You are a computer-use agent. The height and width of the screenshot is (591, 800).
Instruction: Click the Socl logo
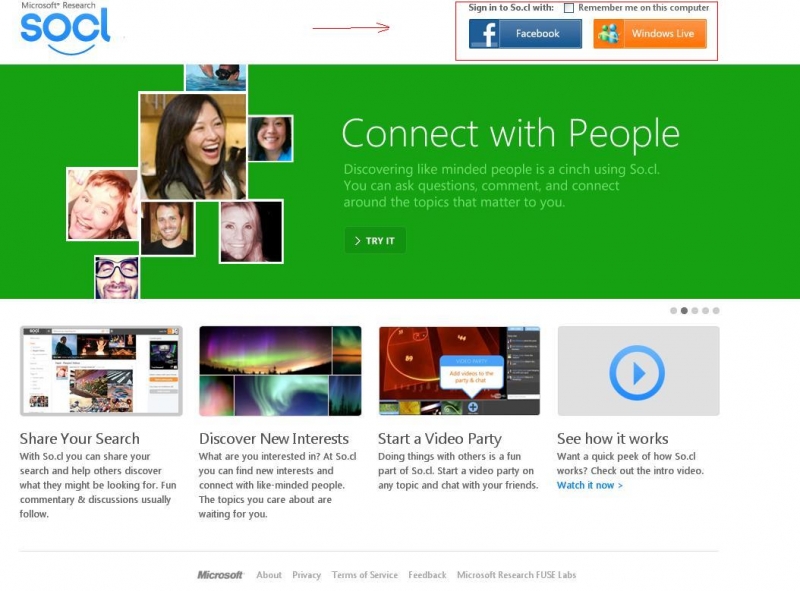point(65,32)
